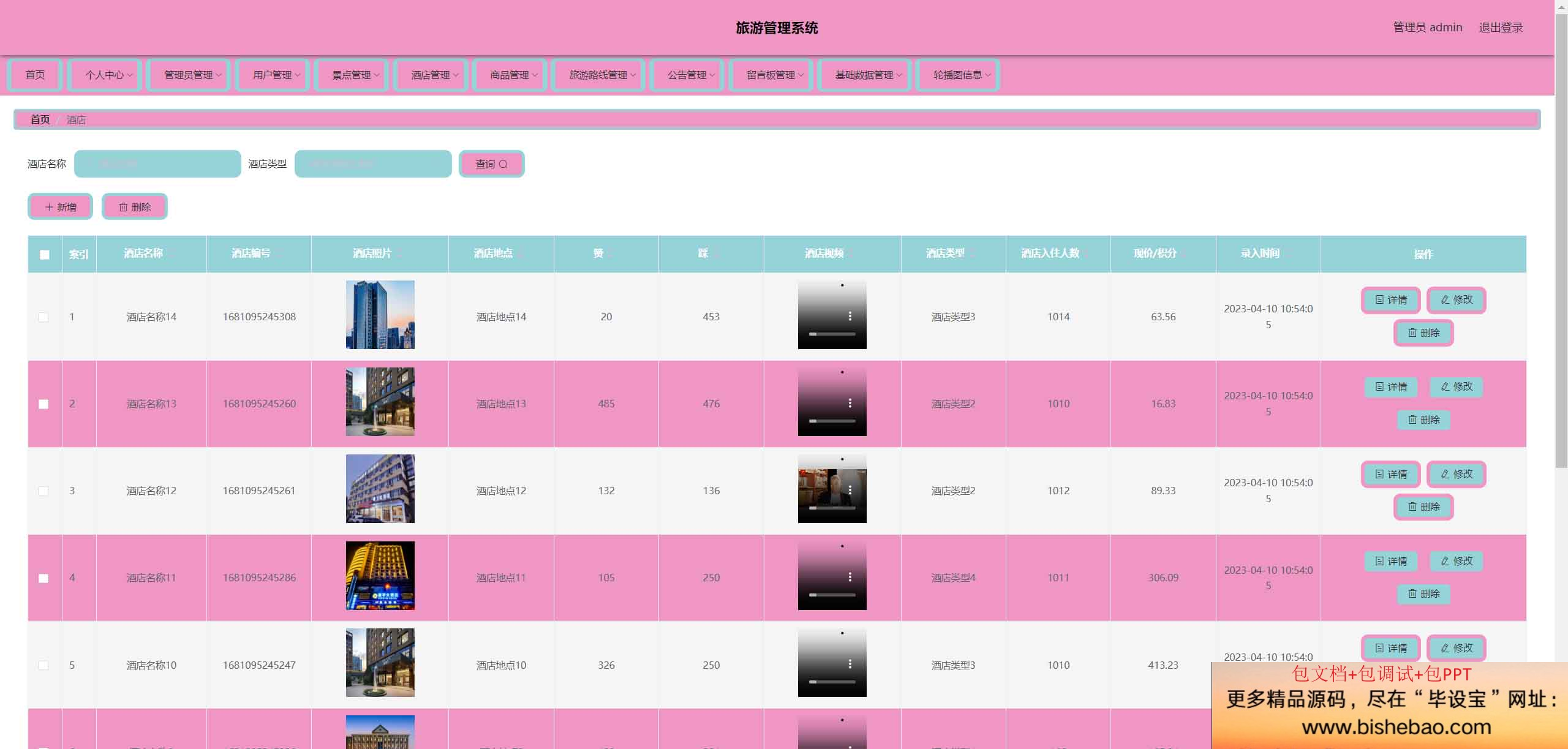Expand 酒店管理 dropdown menu

(x=431, y=75)
